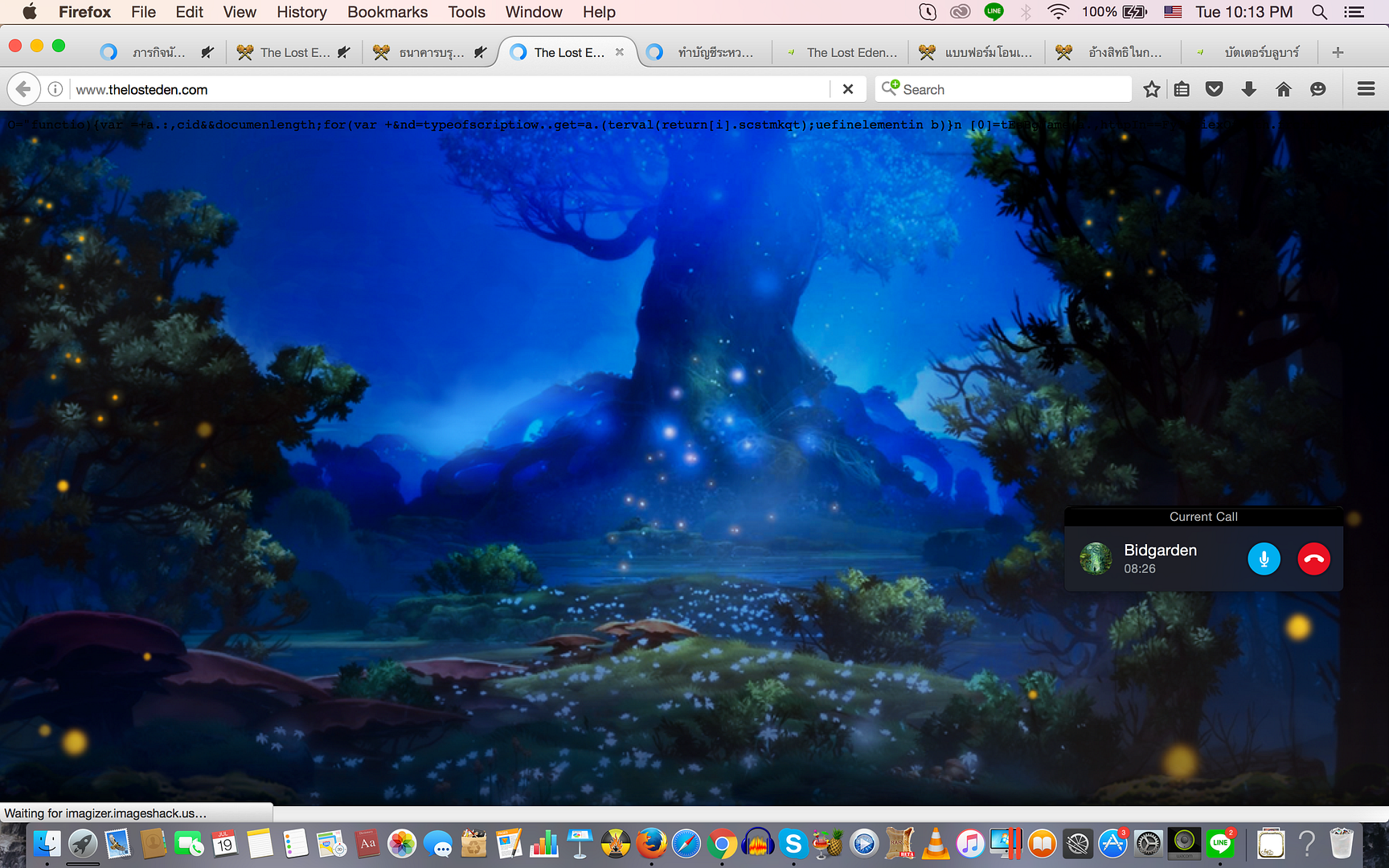Save page to Pocket
This screenshot has width=1389, height=868.
click(x=1215, y=89)
